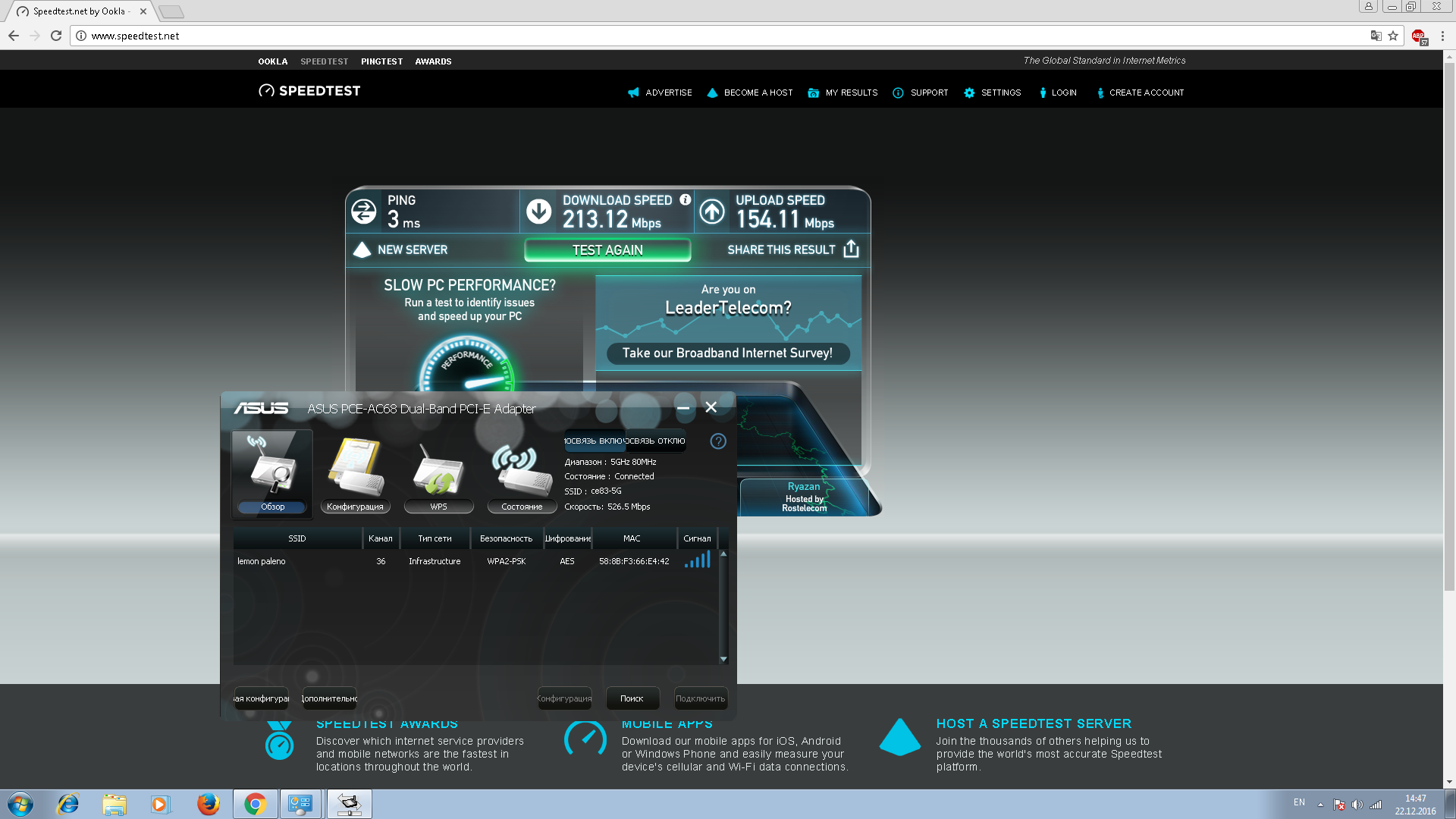Show hidden system tray icons arrow
This screenshot has height=819, width=1456.
click(x=1320, y=805)
